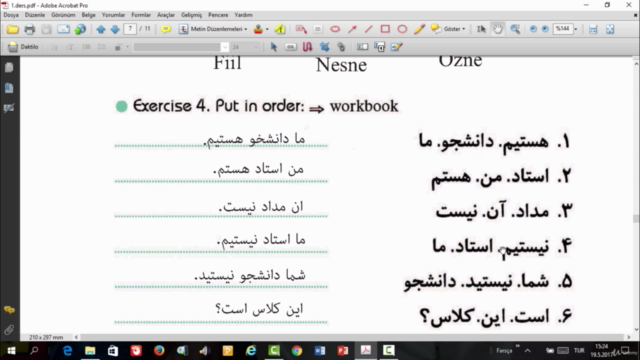Open the Düzenle menu

(35, 15)
